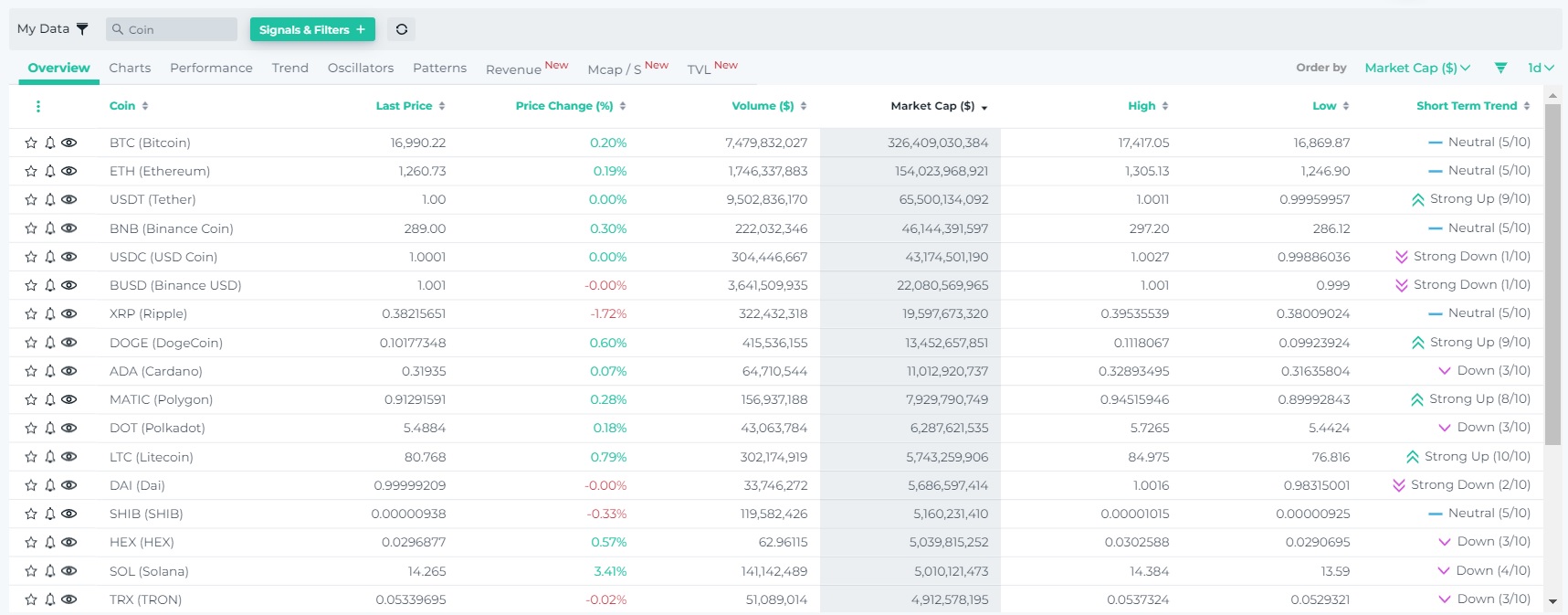Open the Oscillators tab
This screenshot has height=615, width=1568.
click(361, 68)
